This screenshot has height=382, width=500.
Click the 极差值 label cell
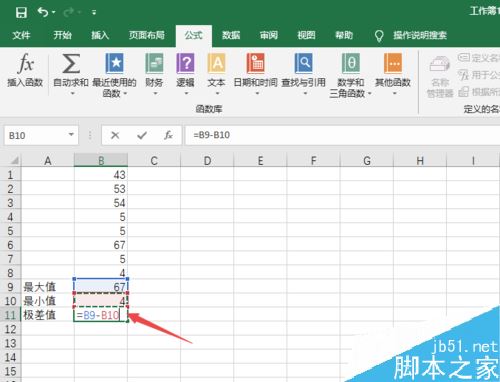point(48,315)
